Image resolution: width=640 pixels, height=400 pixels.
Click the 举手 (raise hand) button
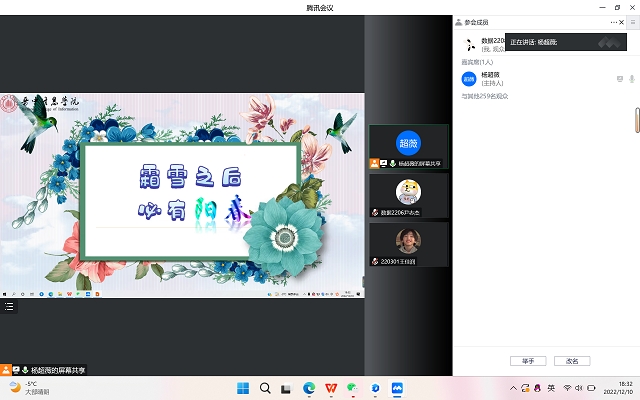tap(528, 360)
